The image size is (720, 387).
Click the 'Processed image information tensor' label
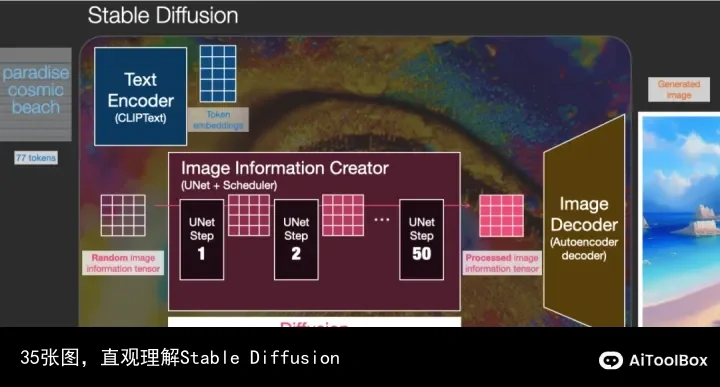(502, 263)
